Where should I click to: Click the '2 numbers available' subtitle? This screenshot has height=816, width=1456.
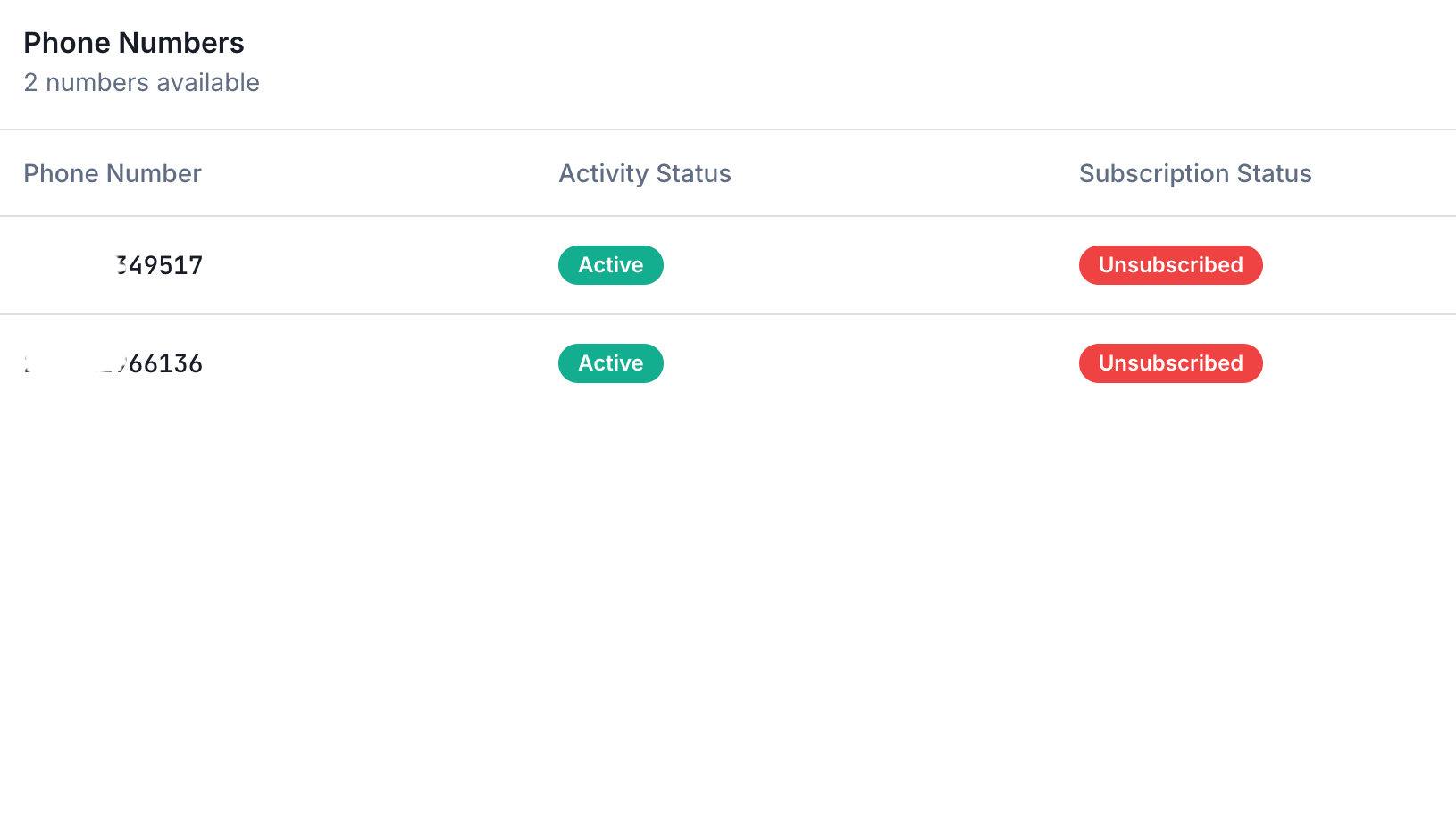[141, 82]
